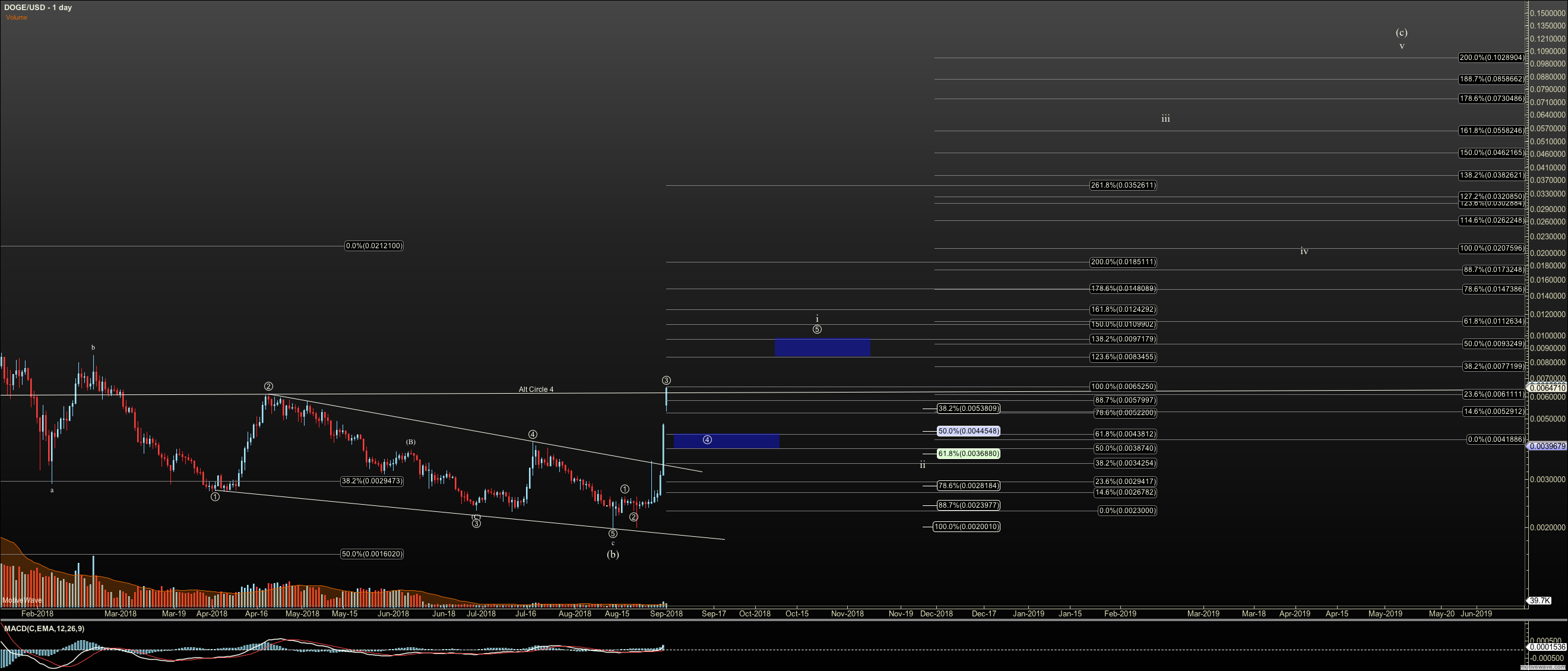Image resolution: width=1568 pixels, height=671 pixels.
Task: Select the 261.8%(0.0352611) Fibonacci label
Action: 1123,185
